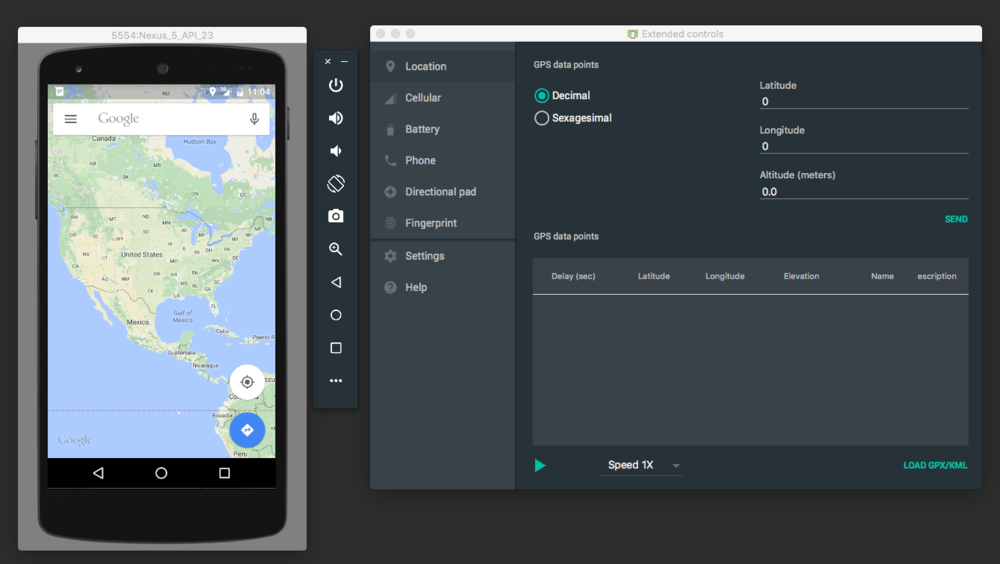Activate the emulator zoom magnifier tool
The image size is (1000, 564).
pos(336,249)
